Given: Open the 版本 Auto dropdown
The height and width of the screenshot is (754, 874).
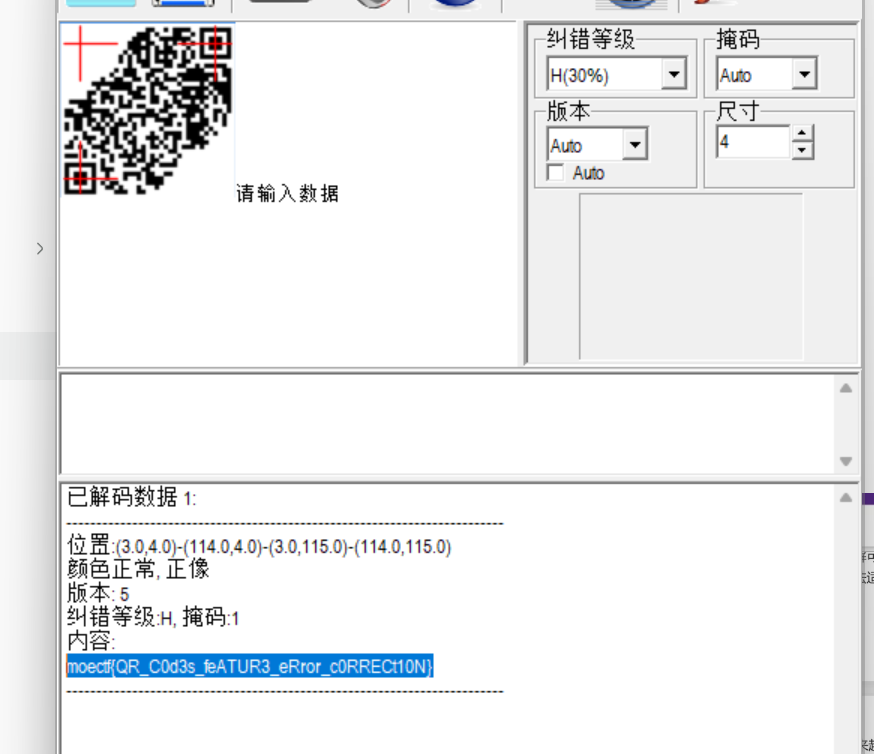Looking at the screenshot, I should [635, 145].
